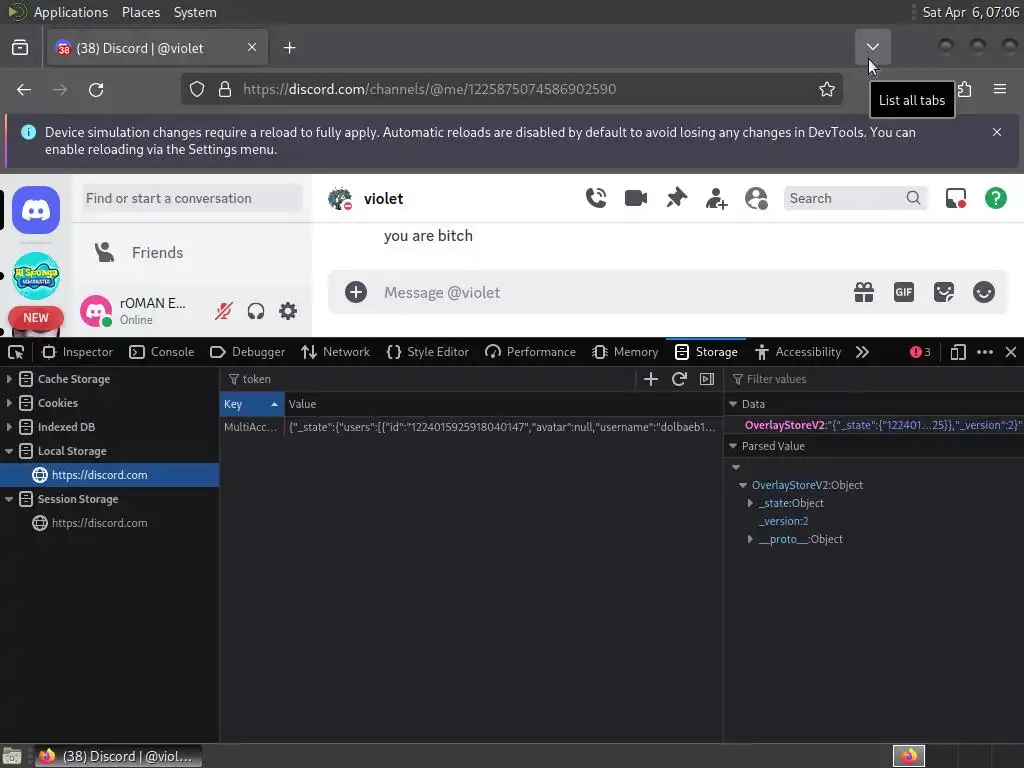Switch to the Memory tab

pos(625,352)
